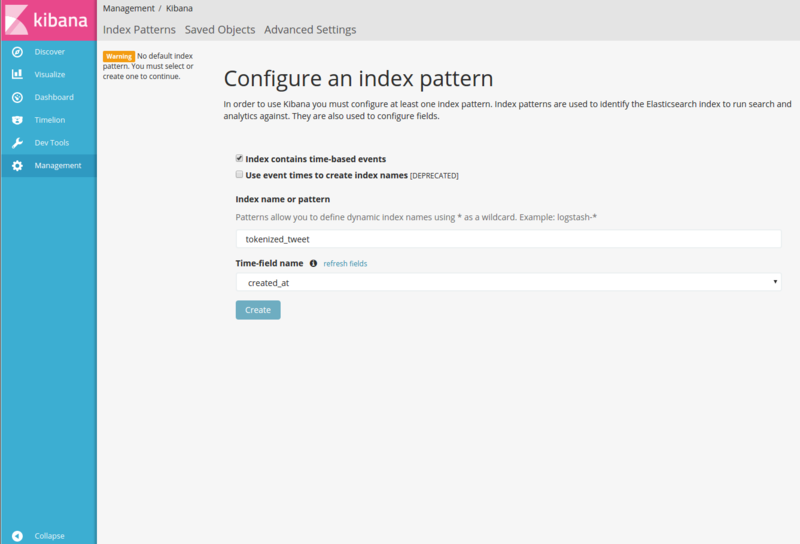
Task: Open the Dashboard gauge icon
Action: pyautogui.click(x=17, y=97)
